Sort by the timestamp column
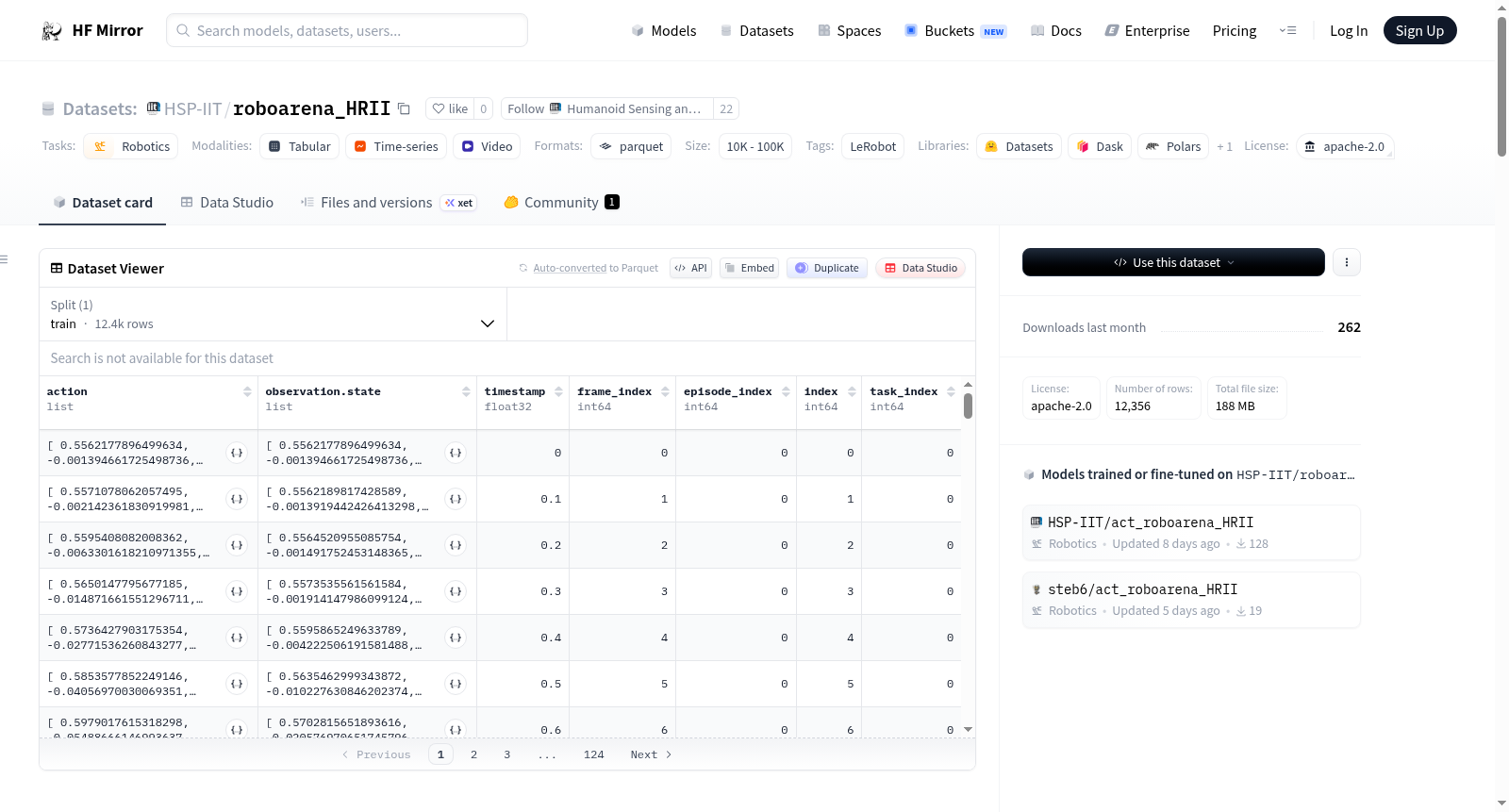This screenshot has height=812, width=1509. click(x=558, y=391)
